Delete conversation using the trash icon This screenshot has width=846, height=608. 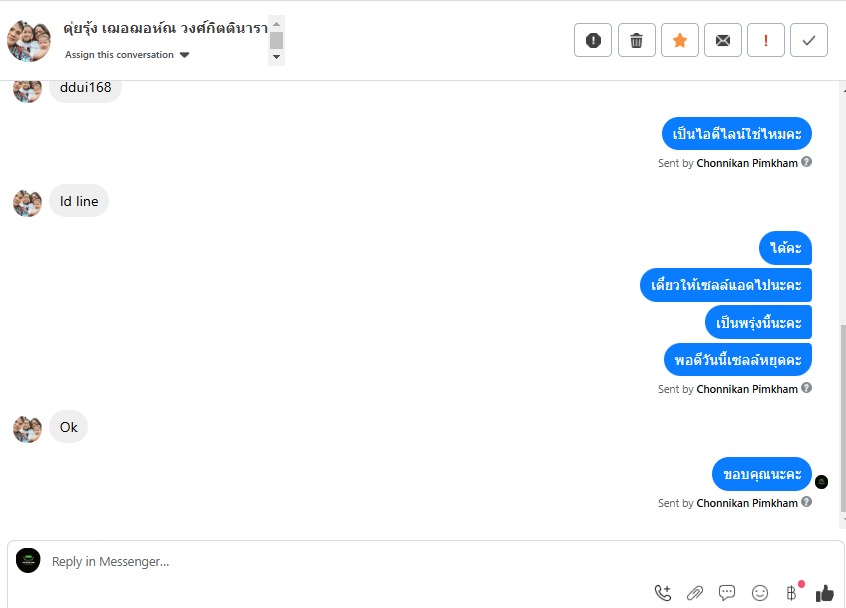coord(636,40)
